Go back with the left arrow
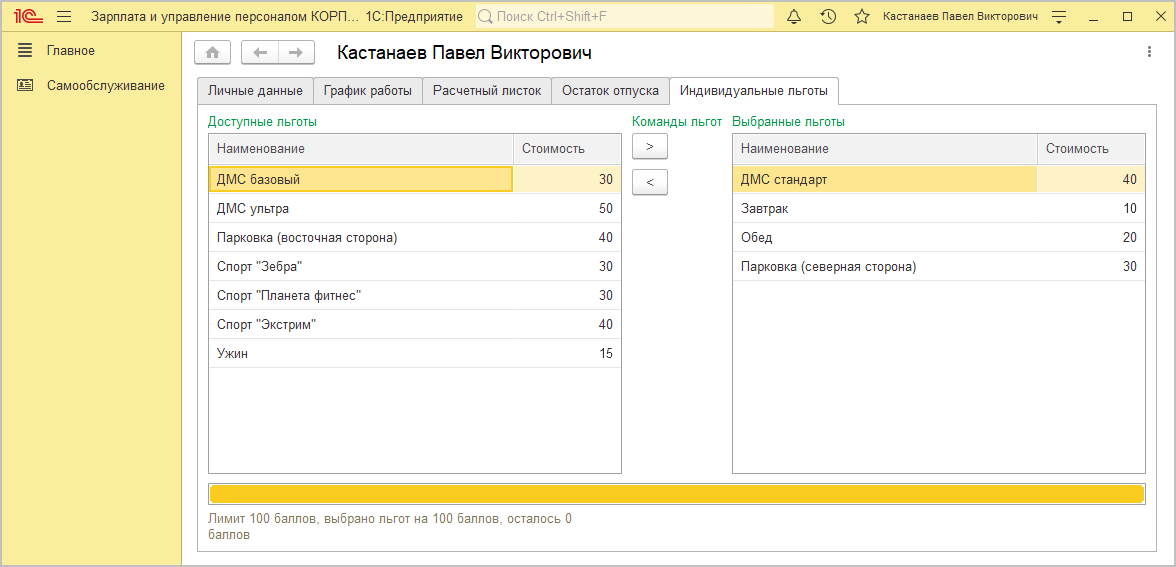The height and width of the screenshot is (567, 1176). (x=261, y=53)
